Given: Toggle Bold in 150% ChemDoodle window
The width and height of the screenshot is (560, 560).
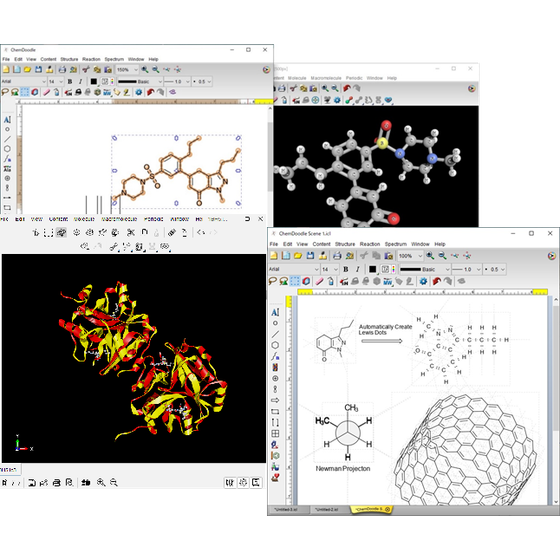Looking at the screenshot, I should pyautogui.click(x=70, y=81).
